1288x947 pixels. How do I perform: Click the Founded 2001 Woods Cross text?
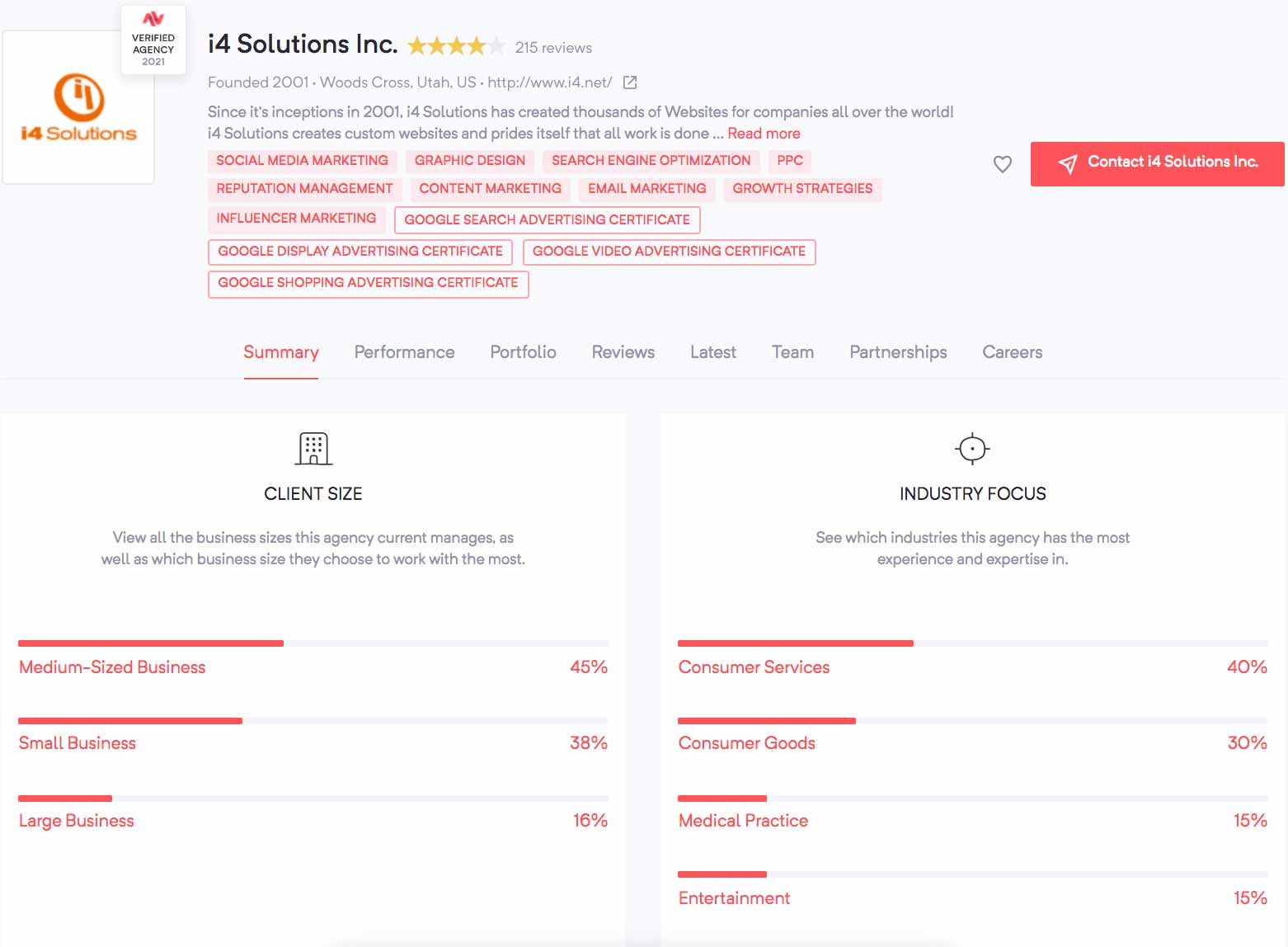pyautogui.click(x=342, y=82)
